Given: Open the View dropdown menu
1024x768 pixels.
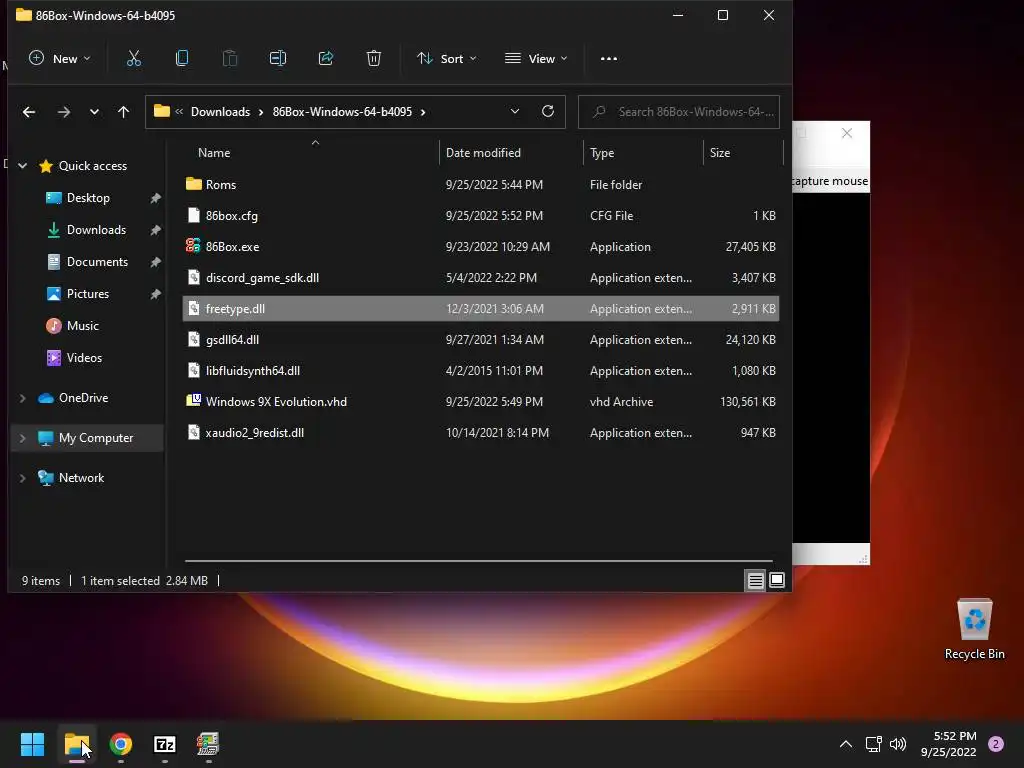Looking at the screenshot, I should pyautogui.click(x=536, y=59).
